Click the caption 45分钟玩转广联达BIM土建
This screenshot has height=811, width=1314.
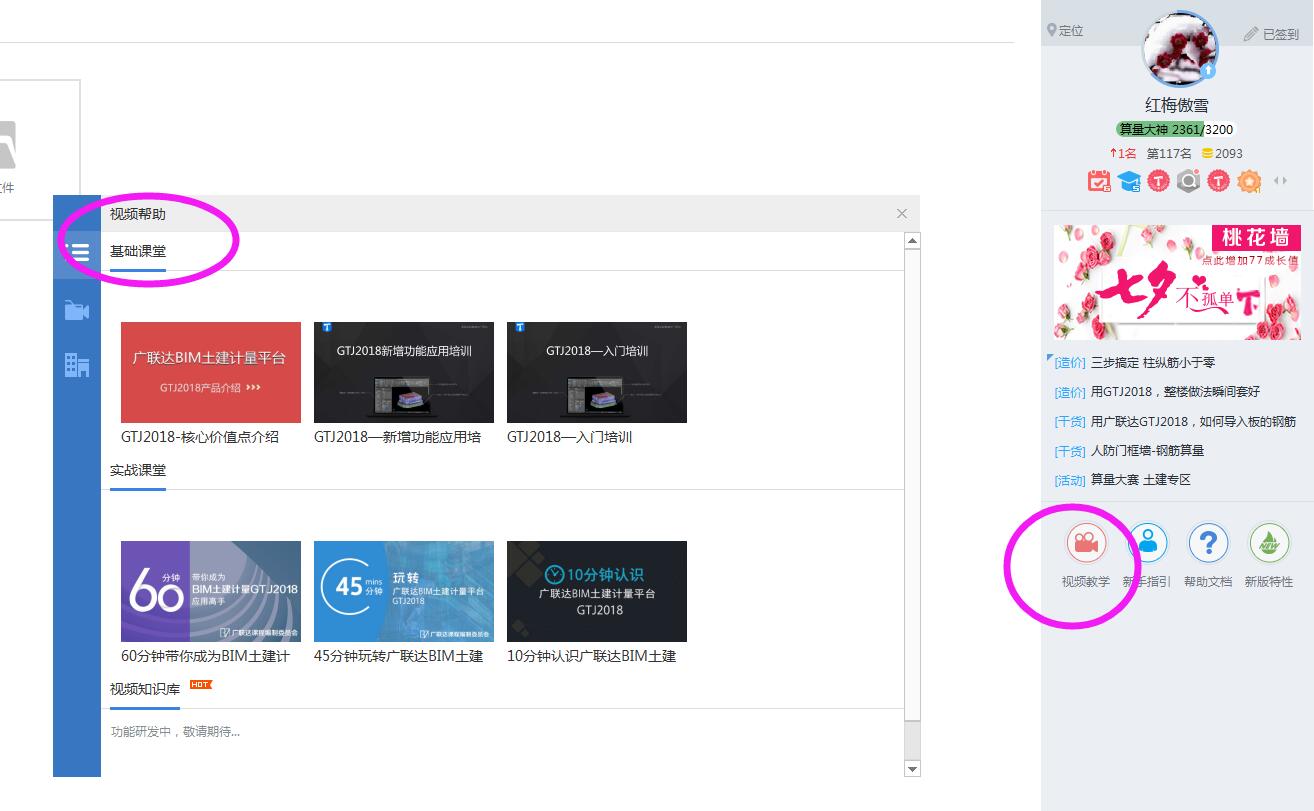tap(398, 656)
